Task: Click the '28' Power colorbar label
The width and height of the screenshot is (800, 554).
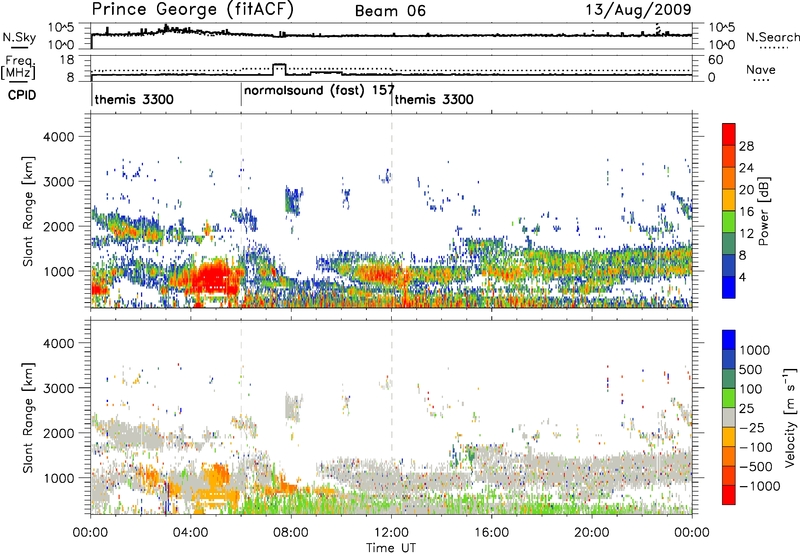Action: [x=746, y=146]
